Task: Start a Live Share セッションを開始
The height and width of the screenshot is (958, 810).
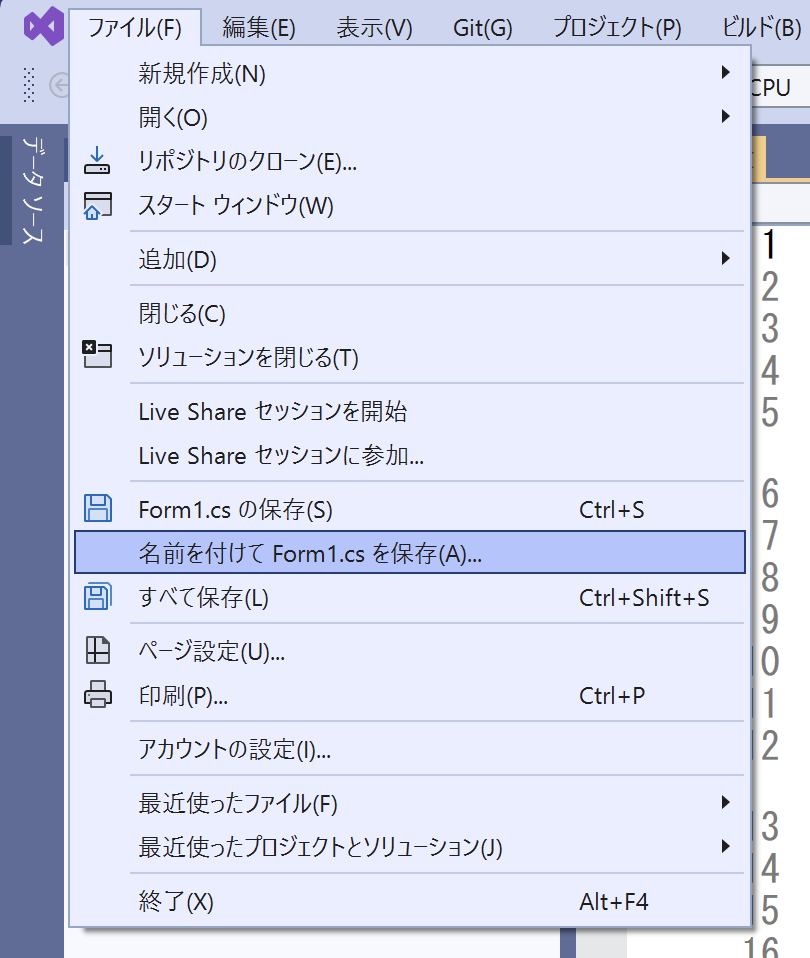Action: pyautogui.click(x=410, y=411)
